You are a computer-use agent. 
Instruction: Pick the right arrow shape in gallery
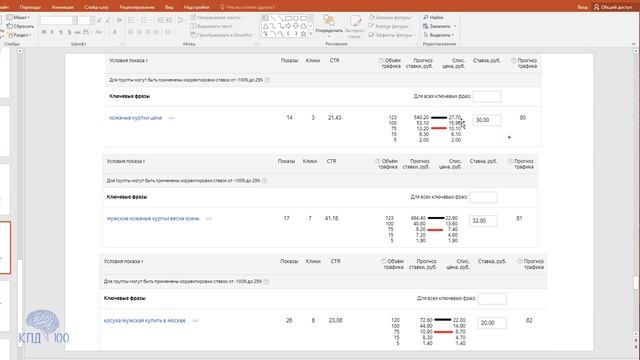pyautogui.click(x=288, y=26)
